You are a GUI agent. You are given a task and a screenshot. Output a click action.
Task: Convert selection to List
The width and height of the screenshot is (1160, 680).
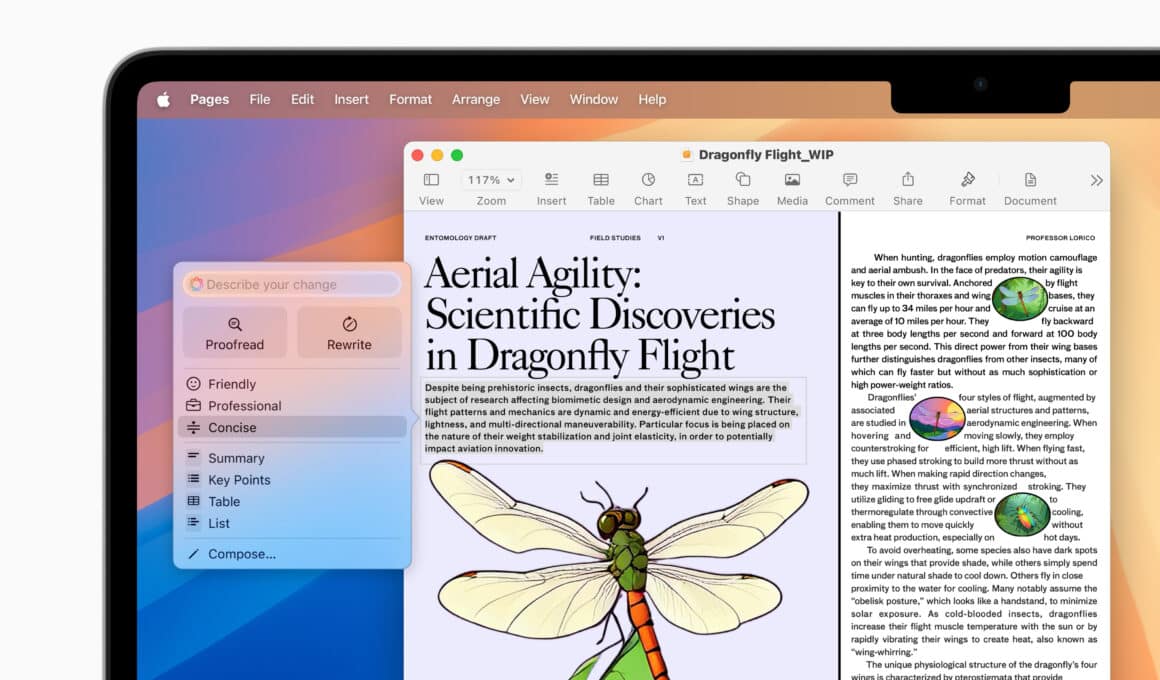pos(292,523)
